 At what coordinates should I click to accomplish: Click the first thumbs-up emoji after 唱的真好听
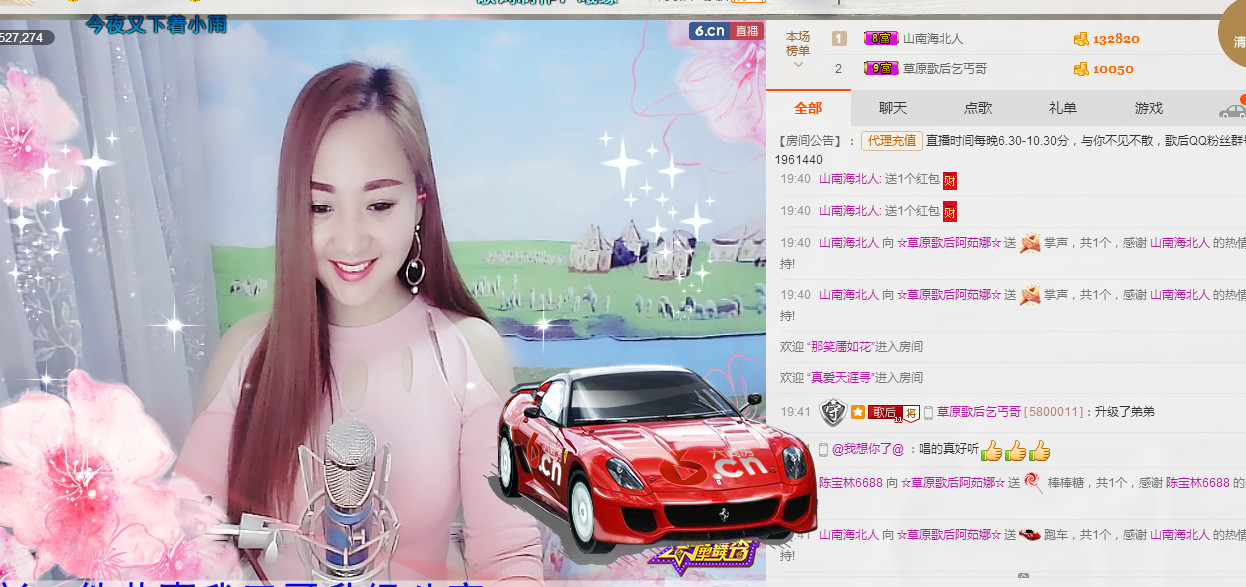click(x=991, y=450)
